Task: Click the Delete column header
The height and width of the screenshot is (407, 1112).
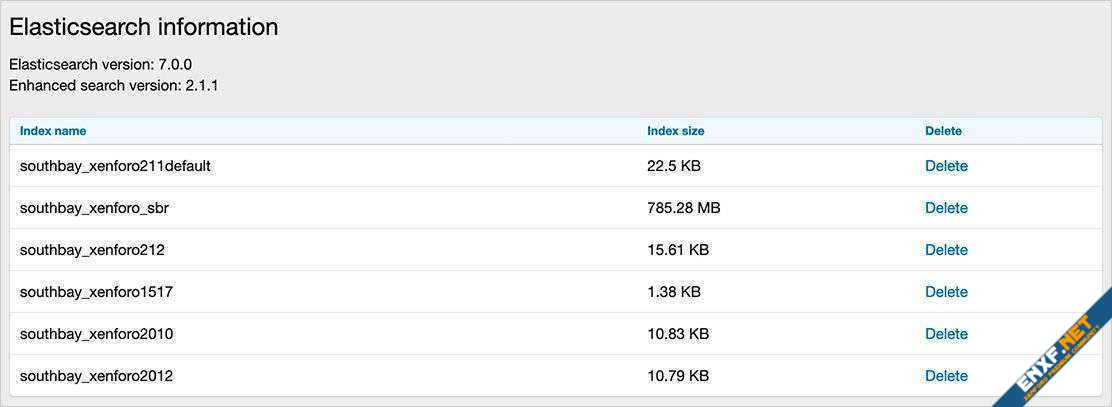Action: tap(943, 131)
